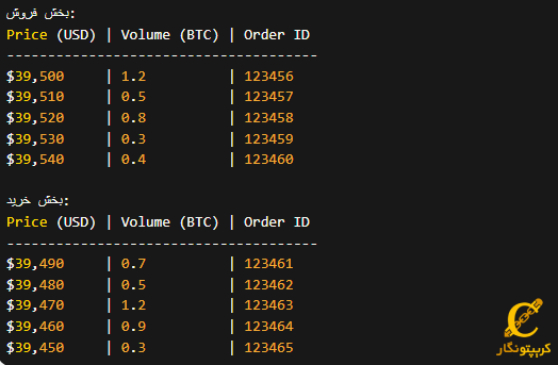Image resolution: width=558 pixels, height=365 pixels.
Task: Select volume 0.4 in the $39,540 row
Action: [133, 159]
